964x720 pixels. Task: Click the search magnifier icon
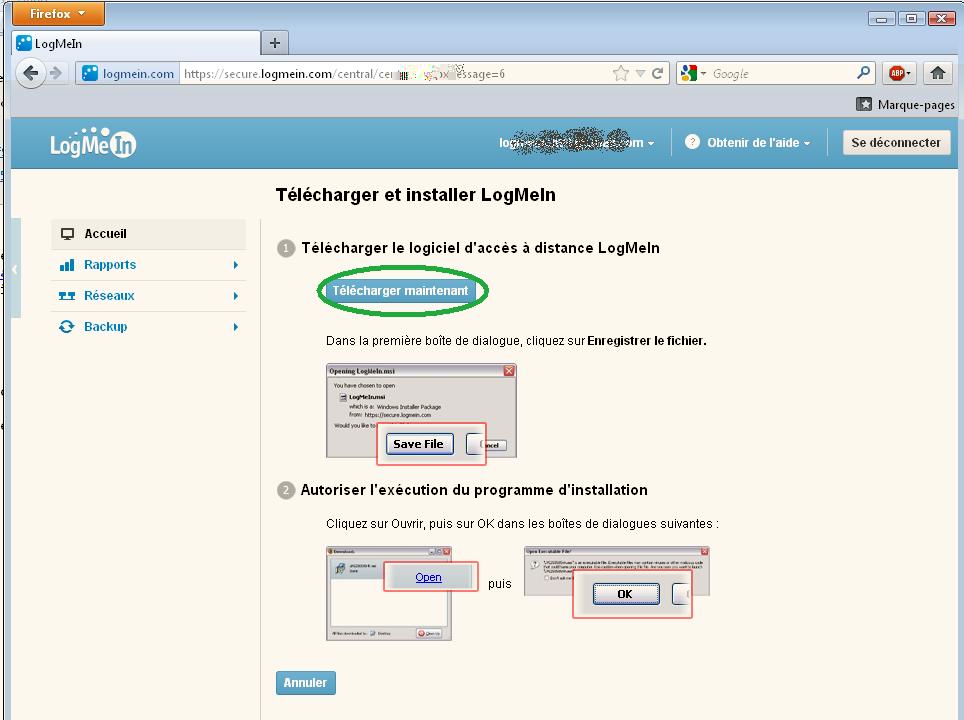click(863, 73)
